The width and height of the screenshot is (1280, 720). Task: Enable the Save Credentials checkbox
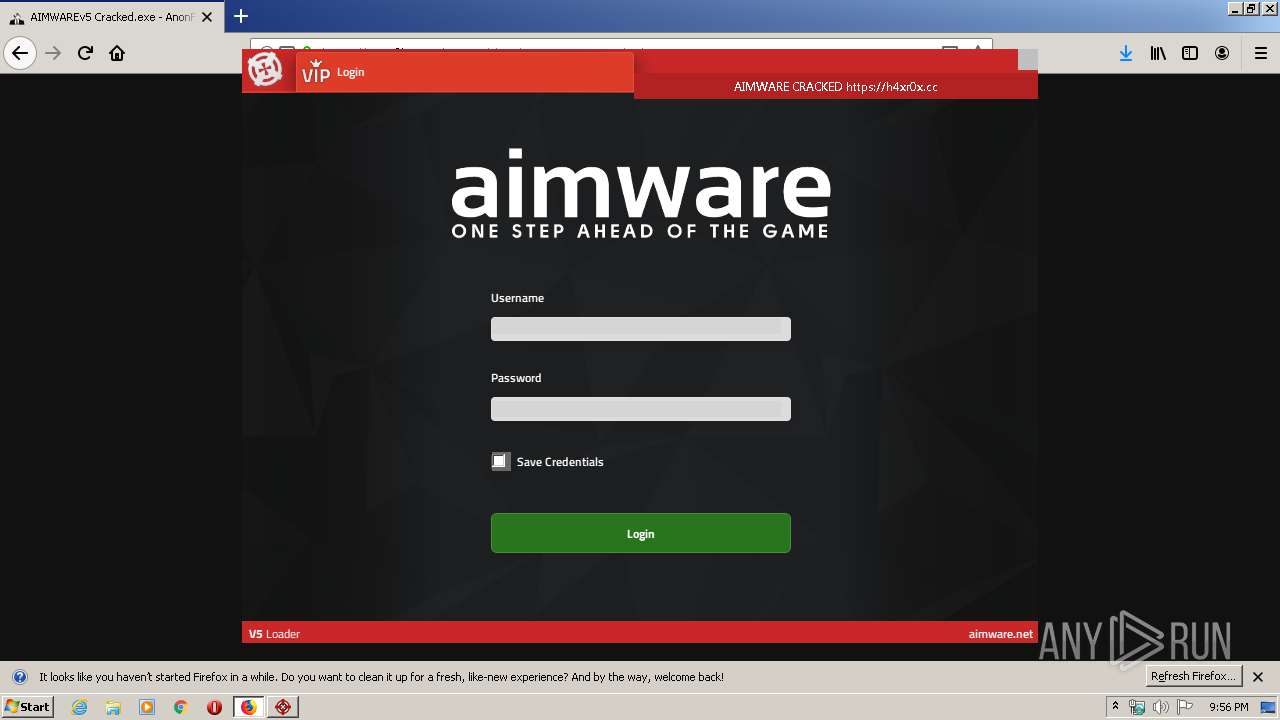tap(500, 461)
